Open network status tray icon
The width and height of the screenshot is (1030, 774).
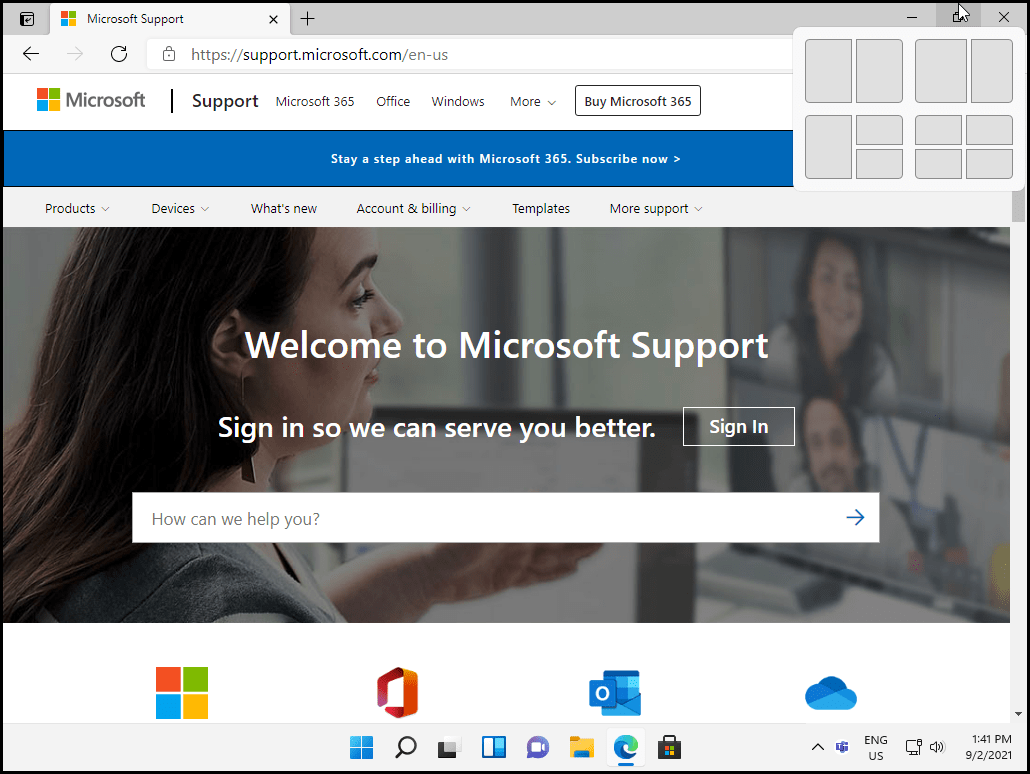[x=913, y=747]
